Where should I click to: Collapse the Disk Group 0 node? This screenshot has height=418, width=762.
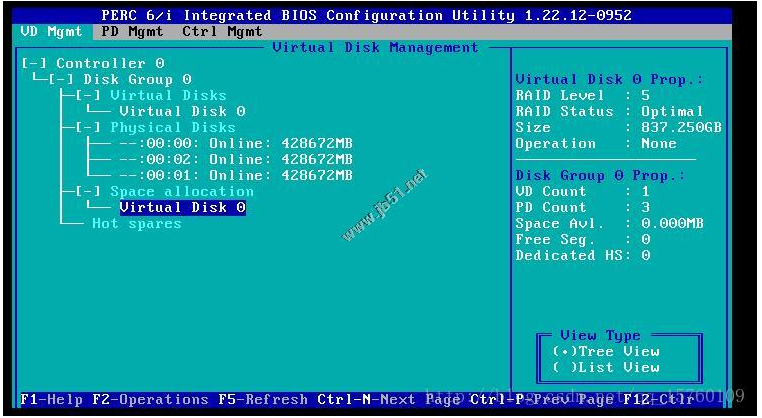tap(61, 80)
